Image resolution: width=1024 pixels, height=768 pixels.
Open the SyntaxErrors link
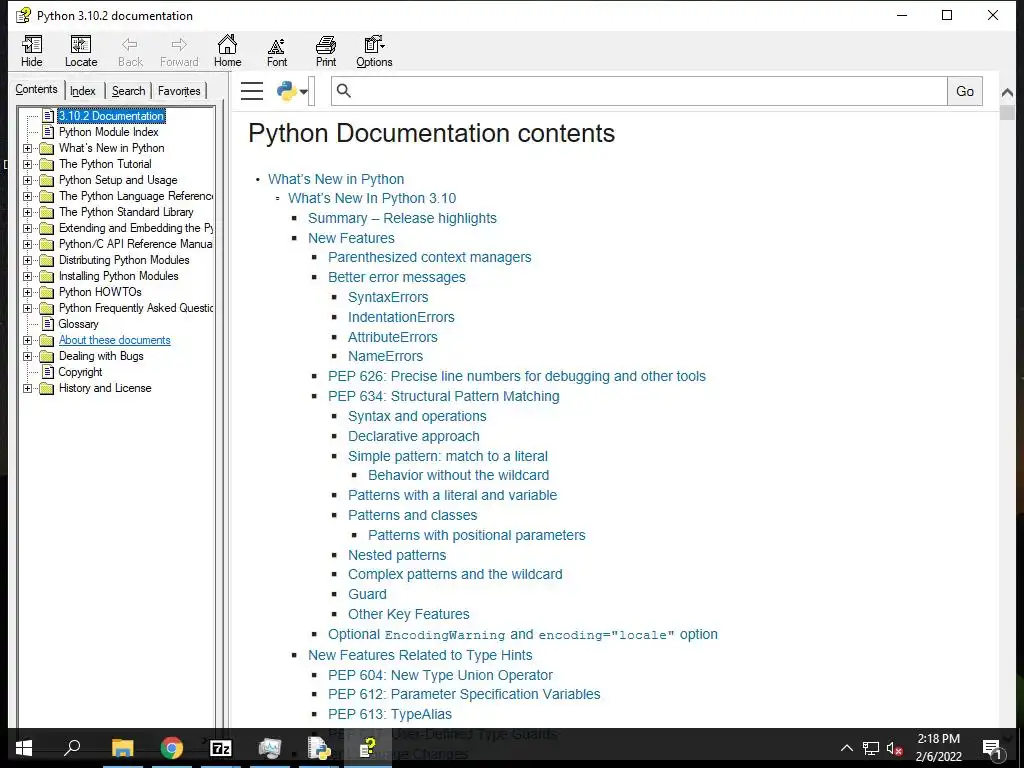(388, 297)
